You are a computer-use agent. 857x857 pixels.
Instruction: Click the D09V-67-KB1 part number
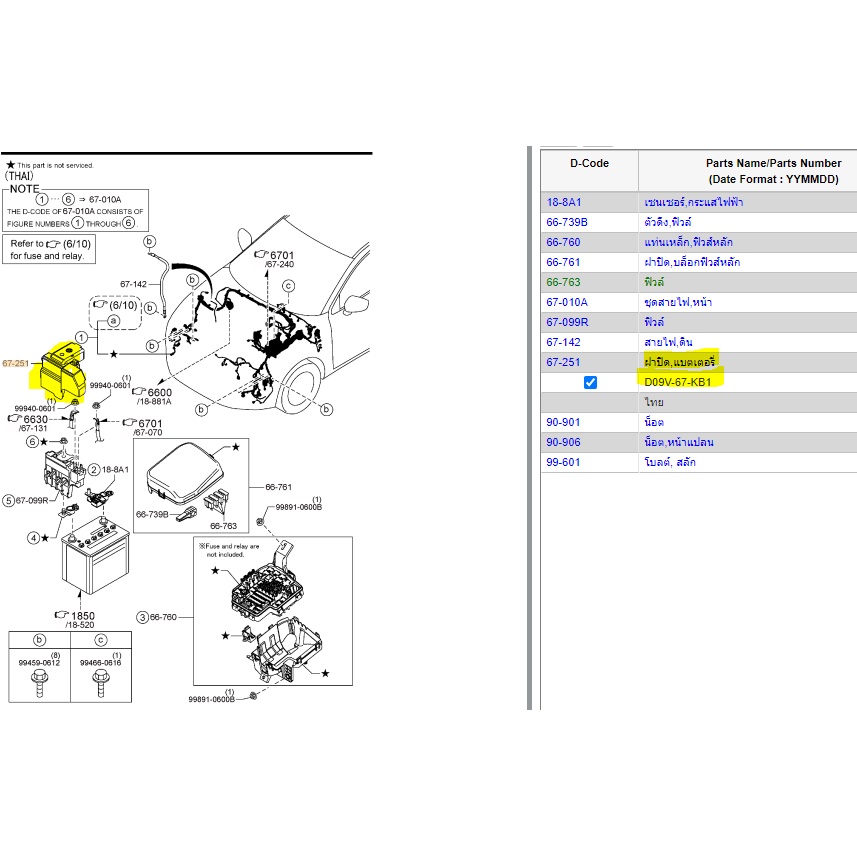pyautogui.click(x=679, y=382)
